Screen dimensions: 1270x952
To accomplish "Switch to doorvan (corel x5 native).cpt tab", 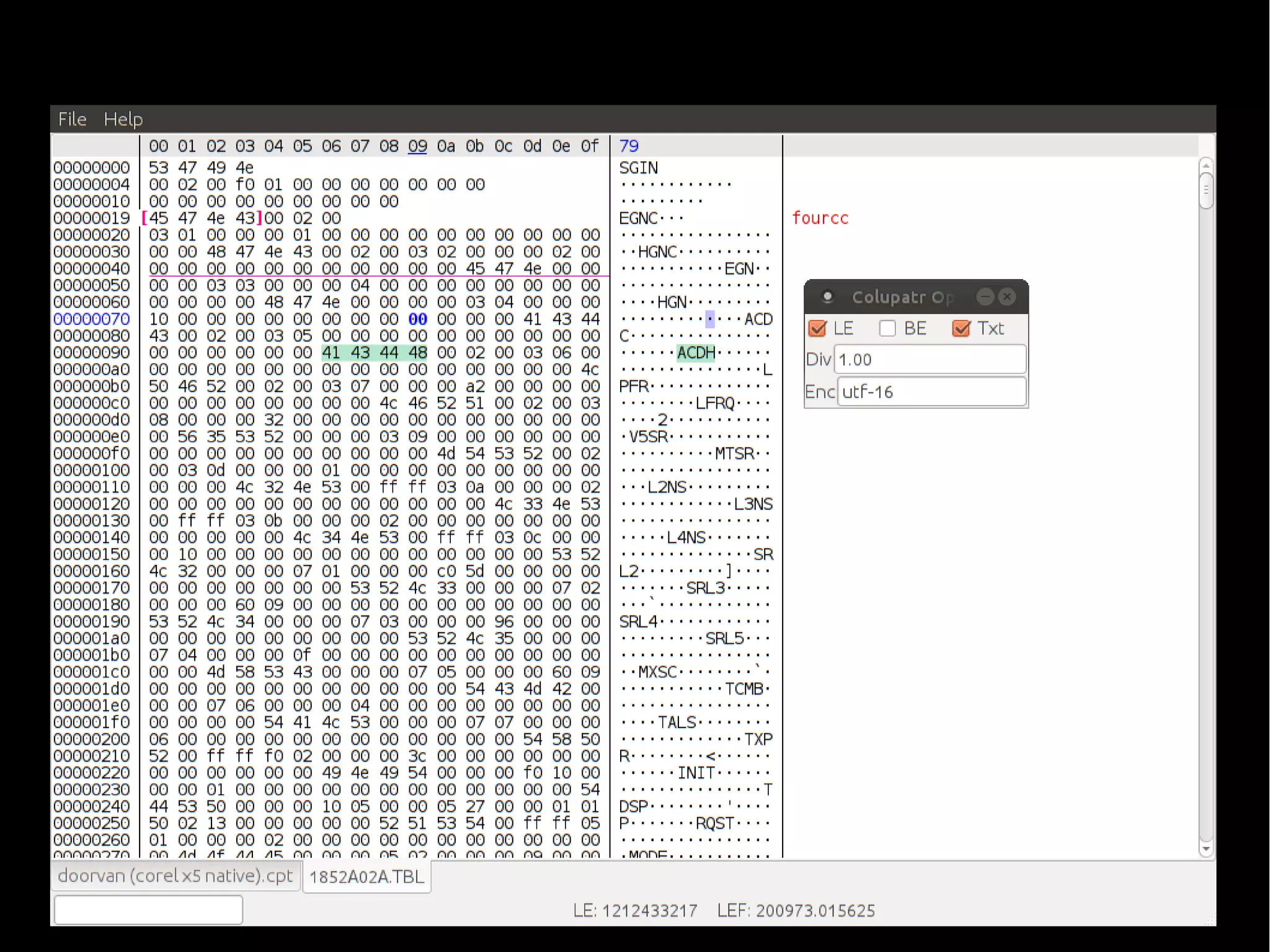I will click(175, 876).
